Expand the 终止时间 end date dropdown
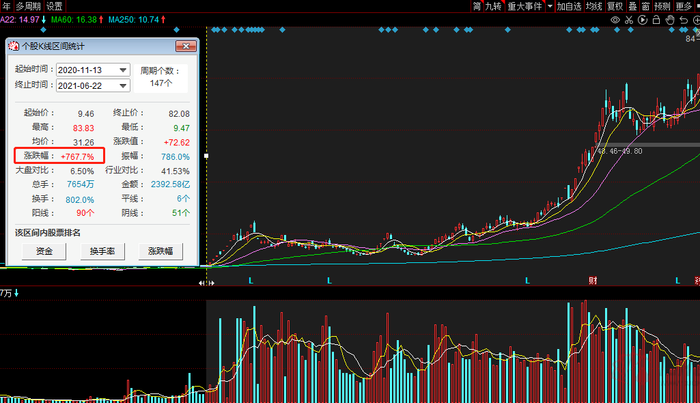The width and height of the screenshot is (700, 403). pos(123,86)
